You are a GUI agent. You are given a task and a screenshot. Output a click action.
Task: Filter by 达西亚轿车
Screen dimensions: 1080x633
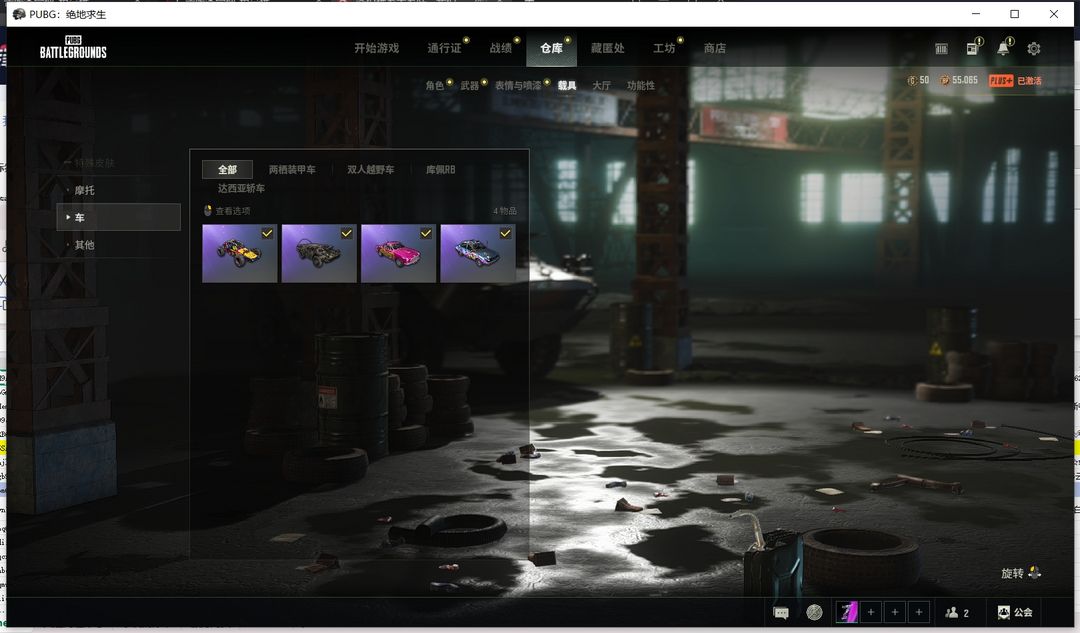point(241,188)
